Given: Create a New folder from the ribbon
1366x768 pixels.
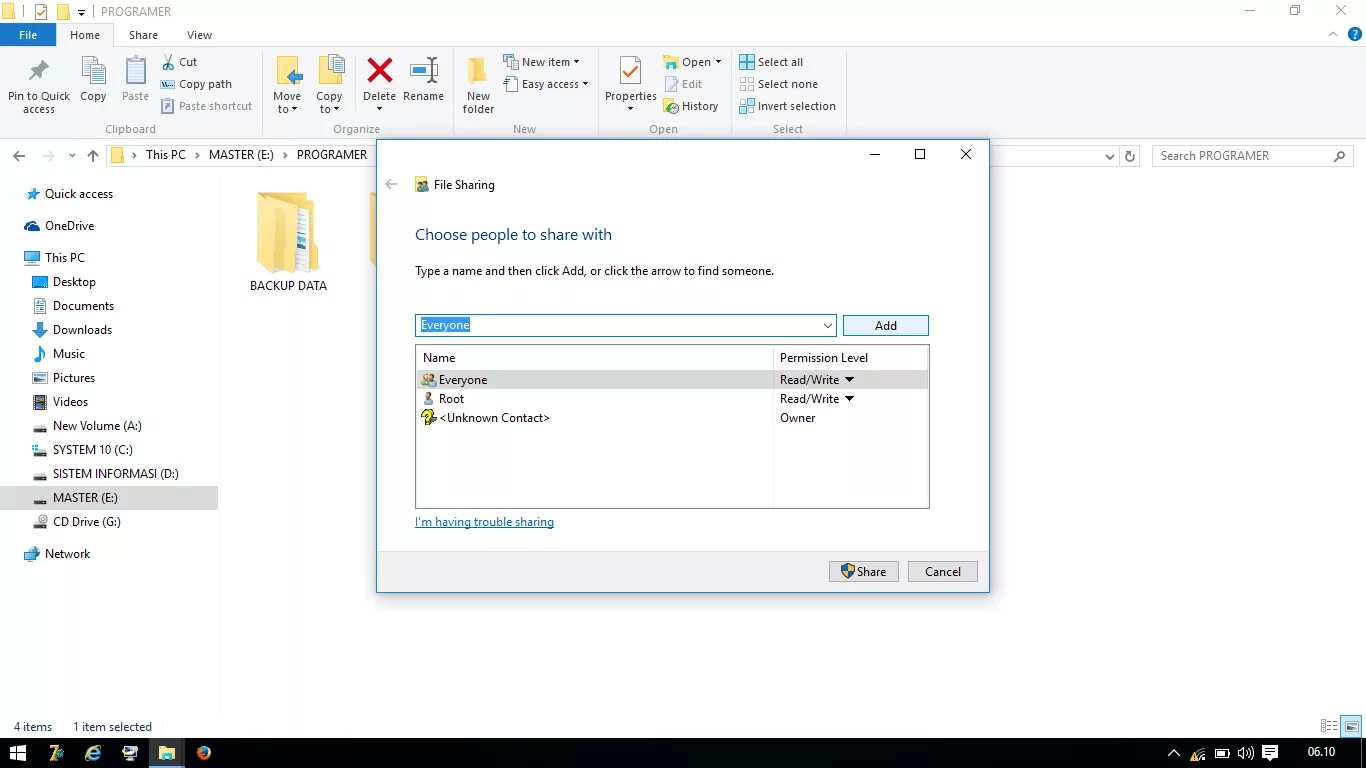Looking at the screenshot, I should [478, 85].
